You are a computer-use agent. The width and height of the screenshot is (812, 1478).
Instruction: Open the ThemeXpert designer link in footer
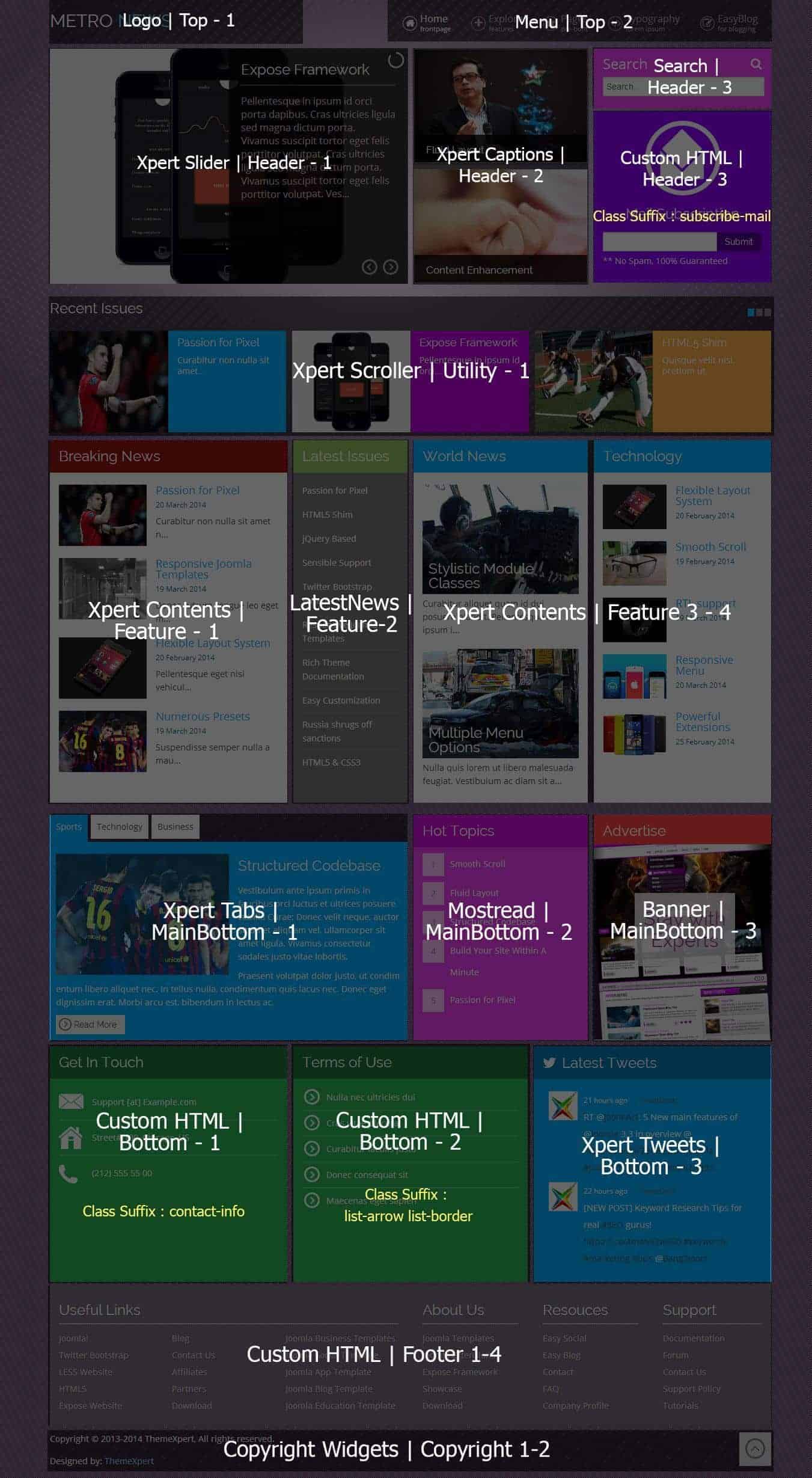pos(129,1461)
